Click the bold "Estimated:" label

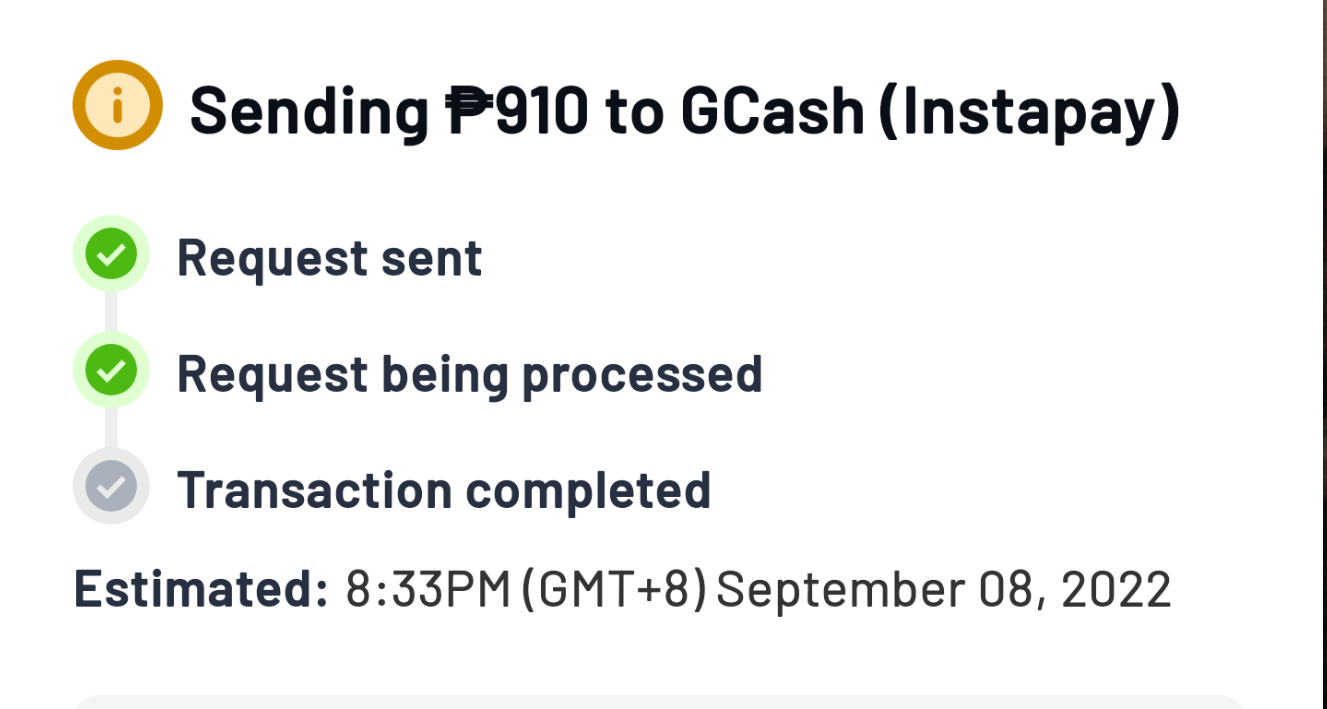click(x=200, y=589)
